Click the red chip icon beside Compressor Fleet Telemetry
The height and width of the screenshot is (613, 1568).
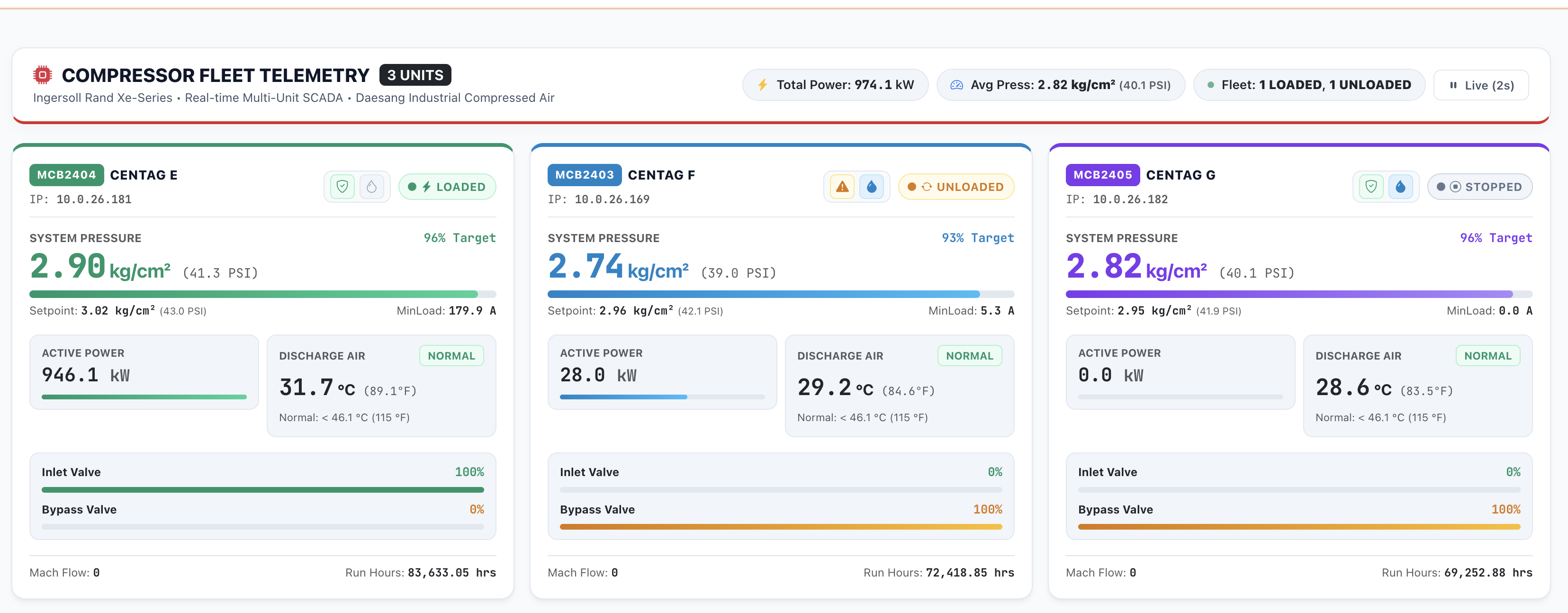(43, 75)
